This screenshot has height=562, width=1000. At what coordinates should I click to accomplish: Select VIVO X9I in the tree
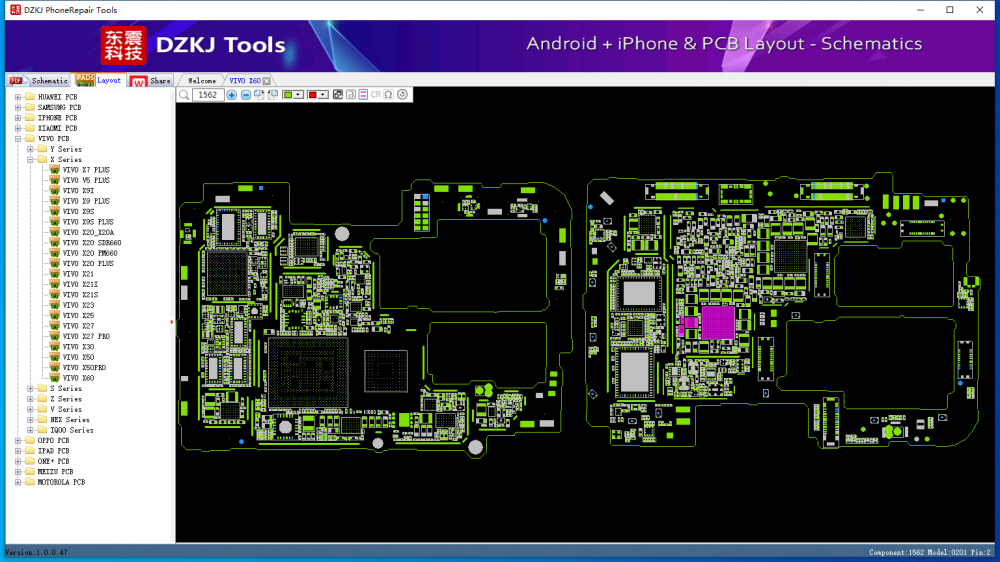point(78,191)
